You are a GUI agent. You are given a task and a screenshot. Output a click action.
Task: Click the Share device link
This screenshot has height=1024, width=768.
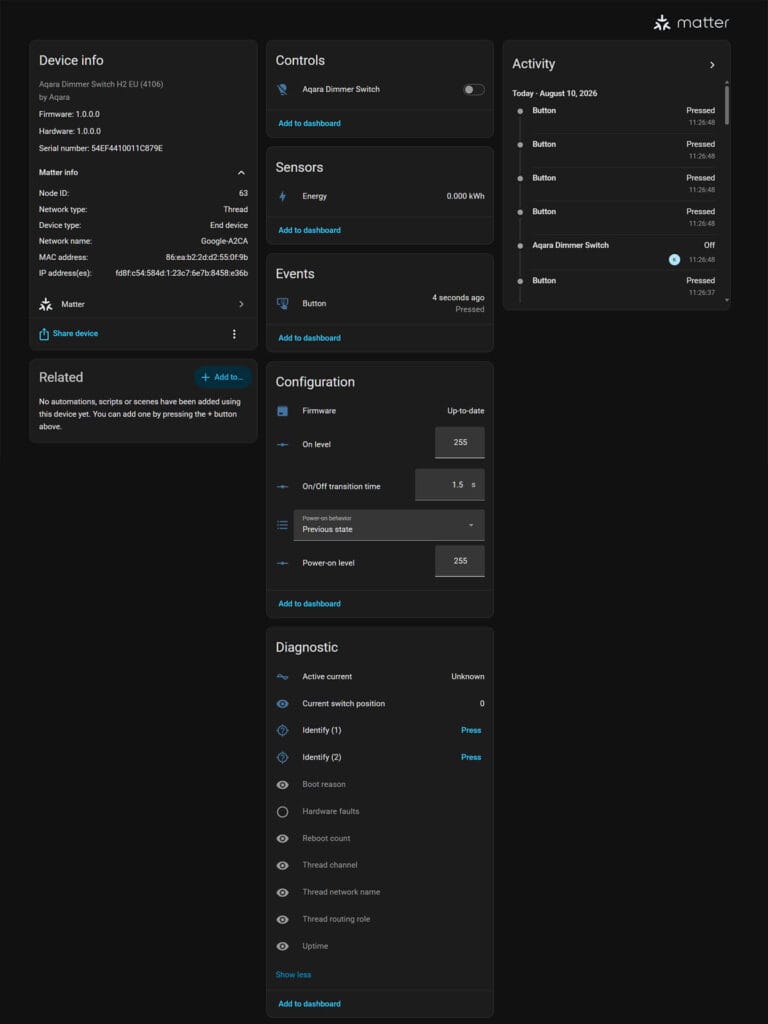[76, 334]
